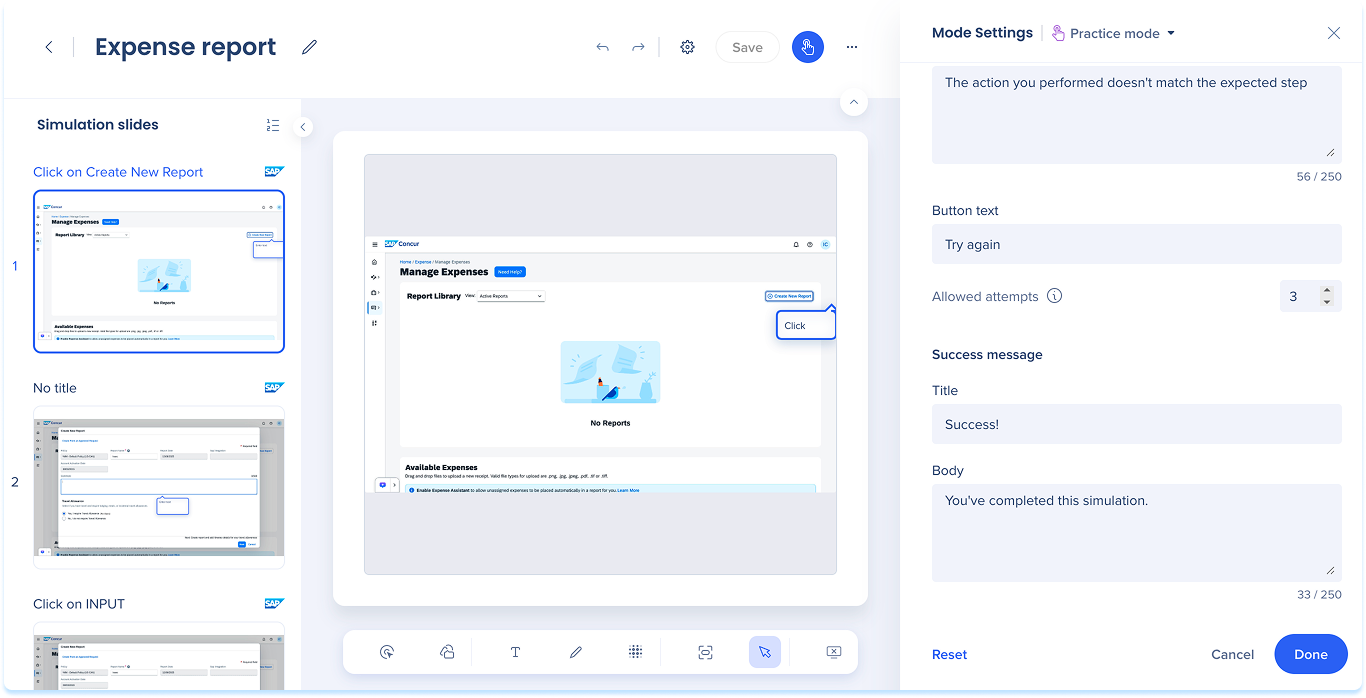Increase the Allowed attempts value

pos(1327,291)
